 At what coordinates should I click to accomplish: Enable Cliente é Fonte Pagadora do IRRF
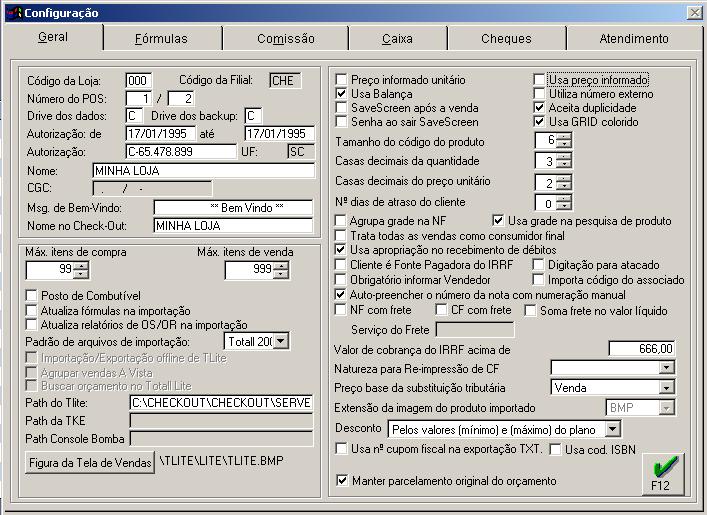(340, 265)
